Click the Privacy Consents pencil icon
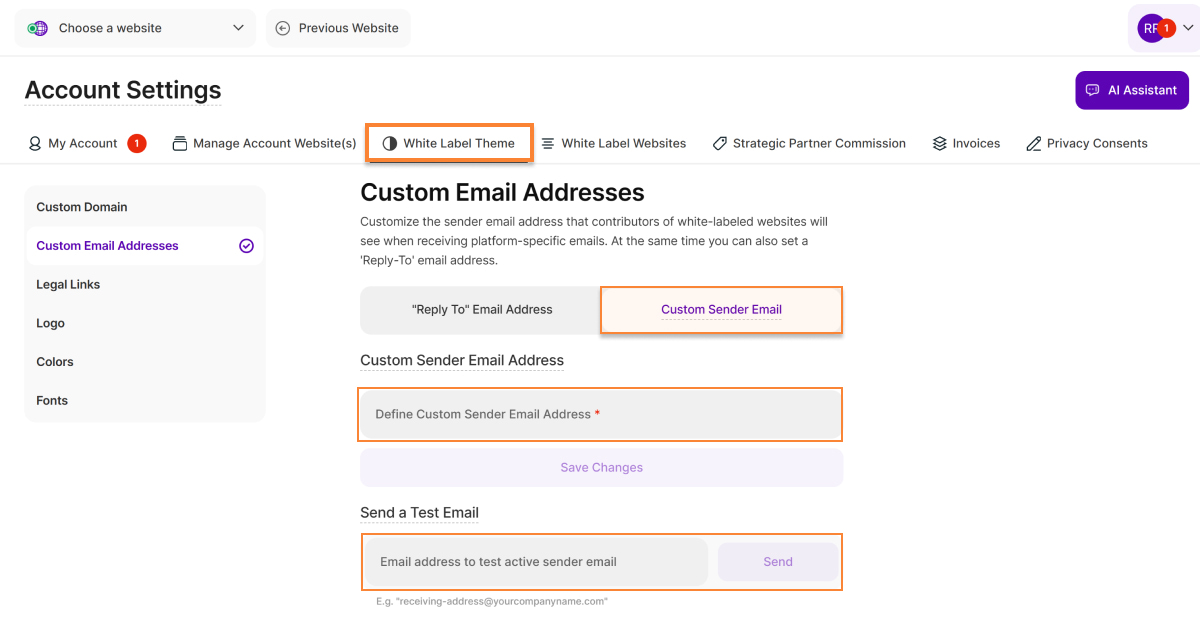Screen dimensions: 1200x636 [1034, 144]
